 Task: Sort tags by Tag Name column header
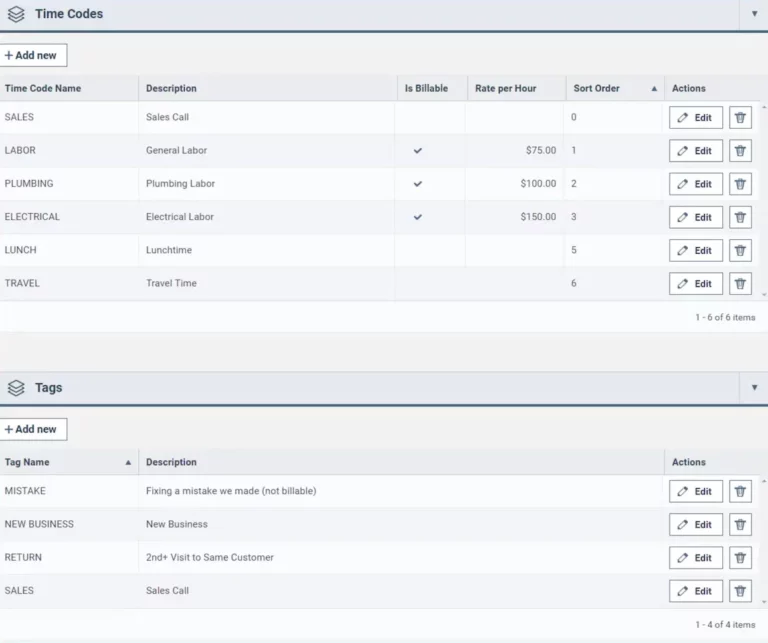tap(27, 462)
